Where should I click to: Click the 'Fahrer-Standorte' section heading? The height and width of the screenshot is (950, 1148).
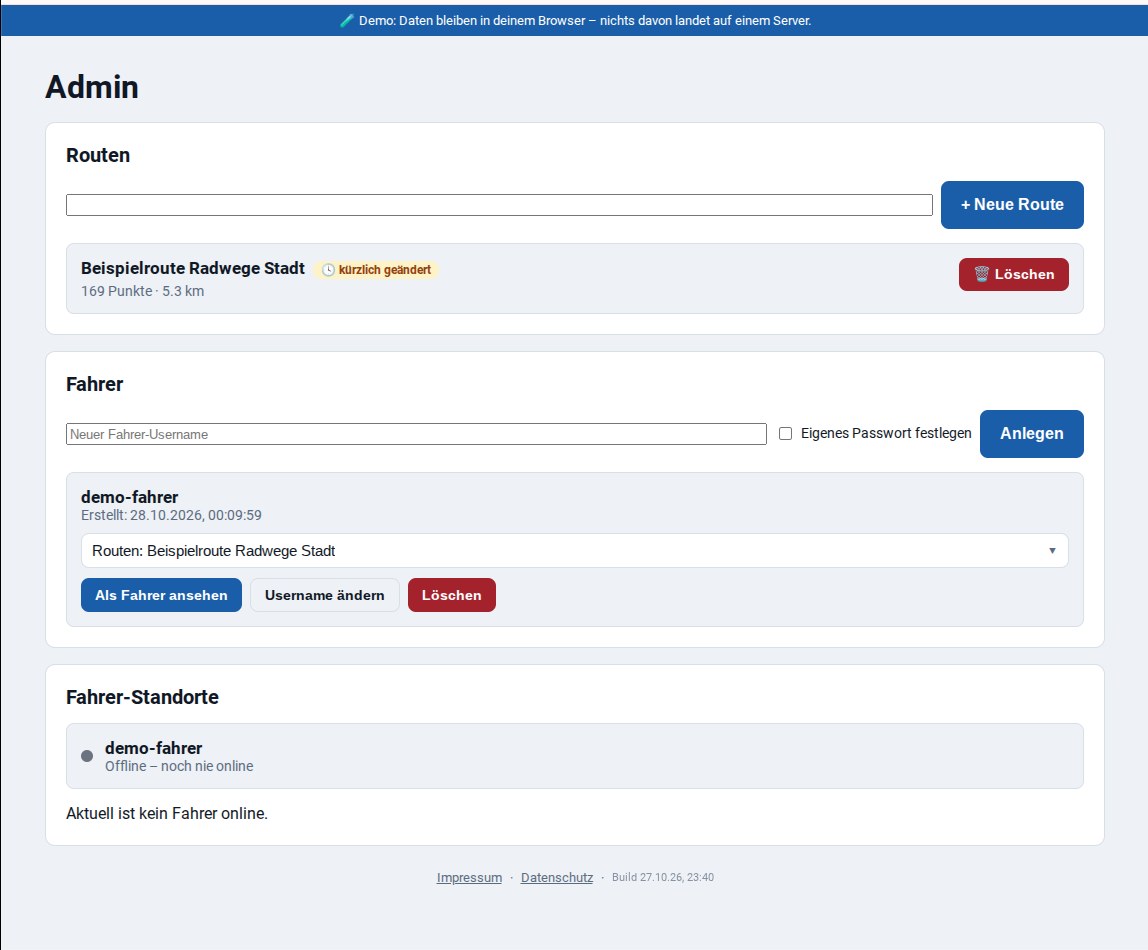click(x=142, y=697)
